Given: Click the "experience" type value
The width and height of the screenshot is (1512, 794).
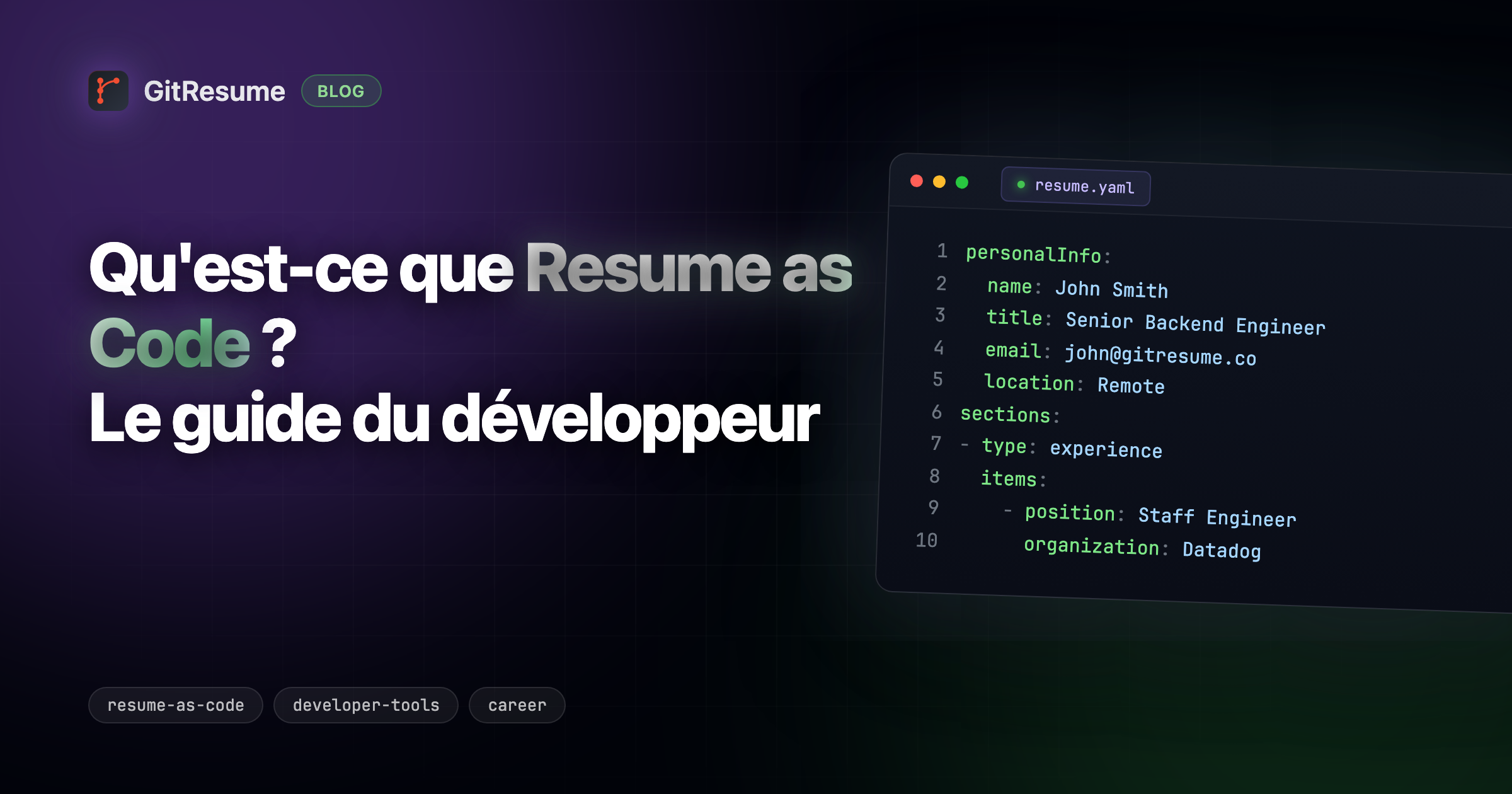Looking at the screenshot, I should [1106, 449].
